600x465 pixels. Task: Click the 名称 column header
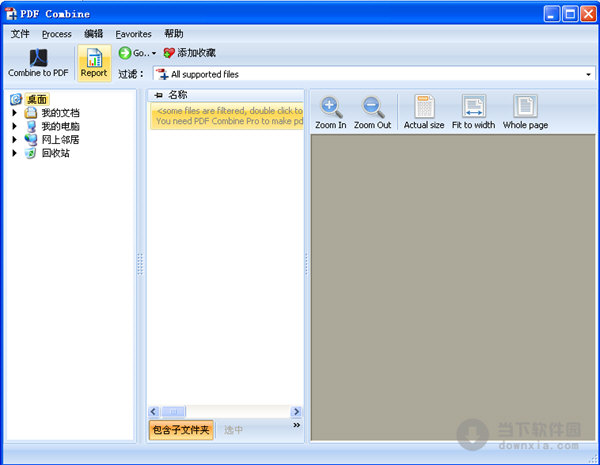(178, 95)
